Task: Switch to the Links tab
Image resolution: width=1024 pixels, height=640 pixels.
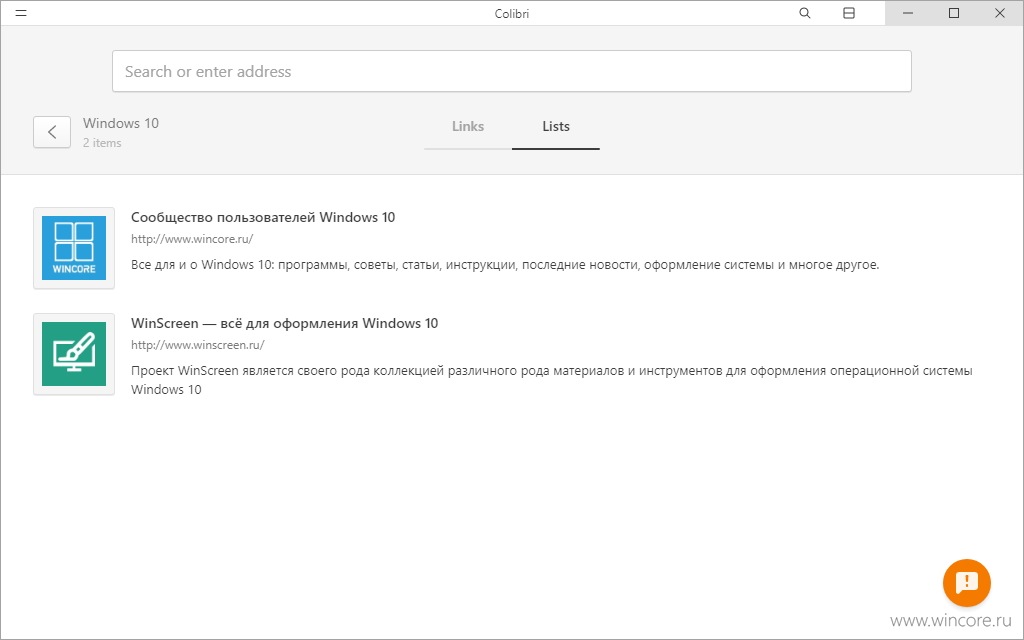Action: (468, 127)
